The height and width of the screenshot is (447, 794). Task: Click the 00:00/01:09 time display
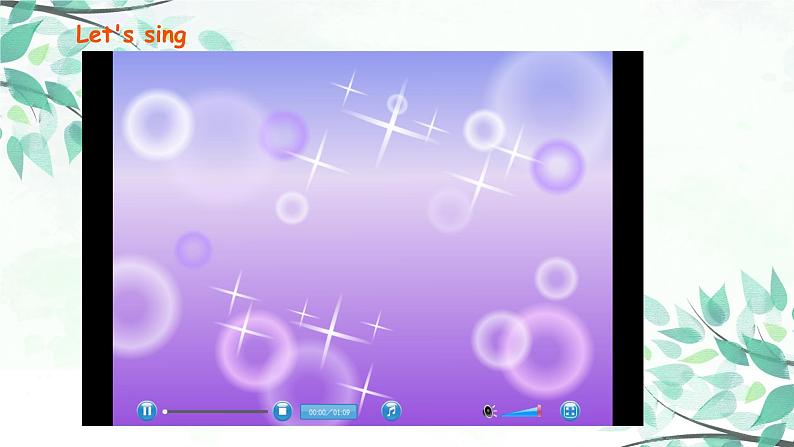[329, 412]
